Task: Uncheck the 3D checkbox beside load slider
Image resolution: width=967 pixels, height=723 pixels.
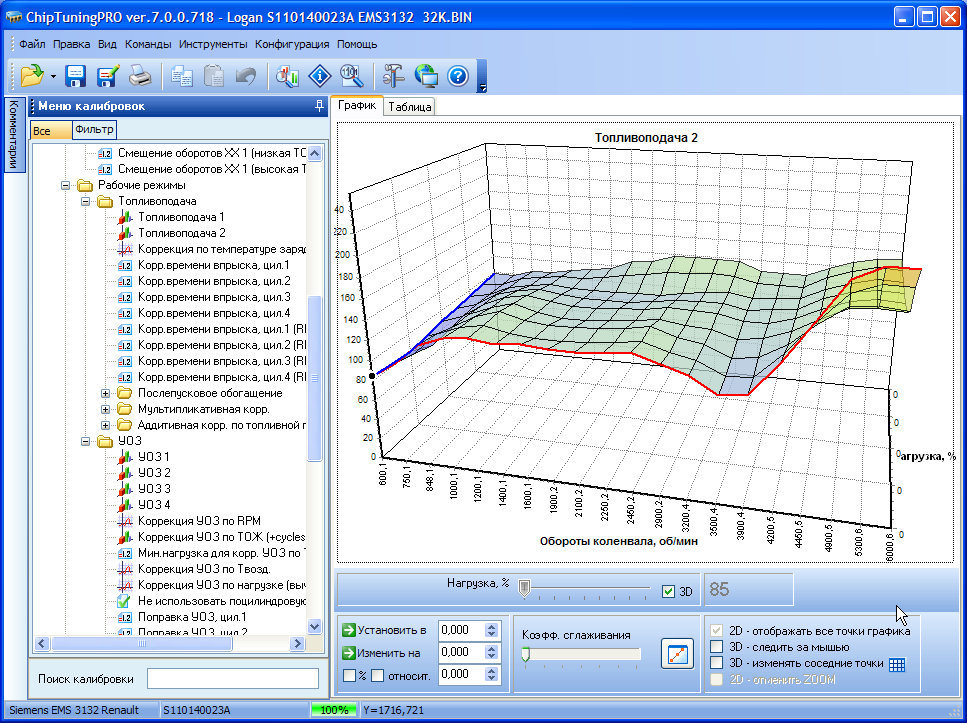Action: coord(669,591)
